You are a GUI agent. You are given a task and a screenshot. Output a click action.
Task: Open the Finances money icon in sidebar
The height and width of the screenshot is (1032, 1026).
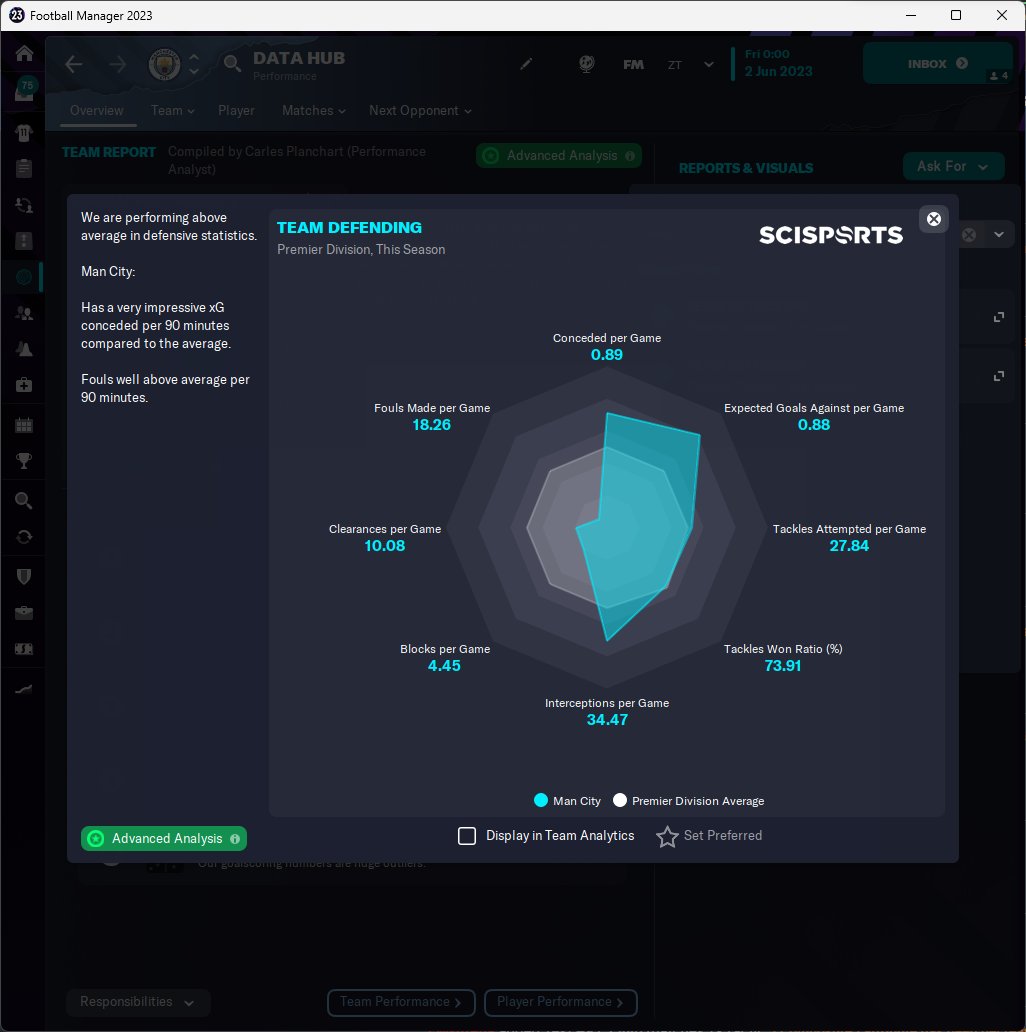coord(24,649)
